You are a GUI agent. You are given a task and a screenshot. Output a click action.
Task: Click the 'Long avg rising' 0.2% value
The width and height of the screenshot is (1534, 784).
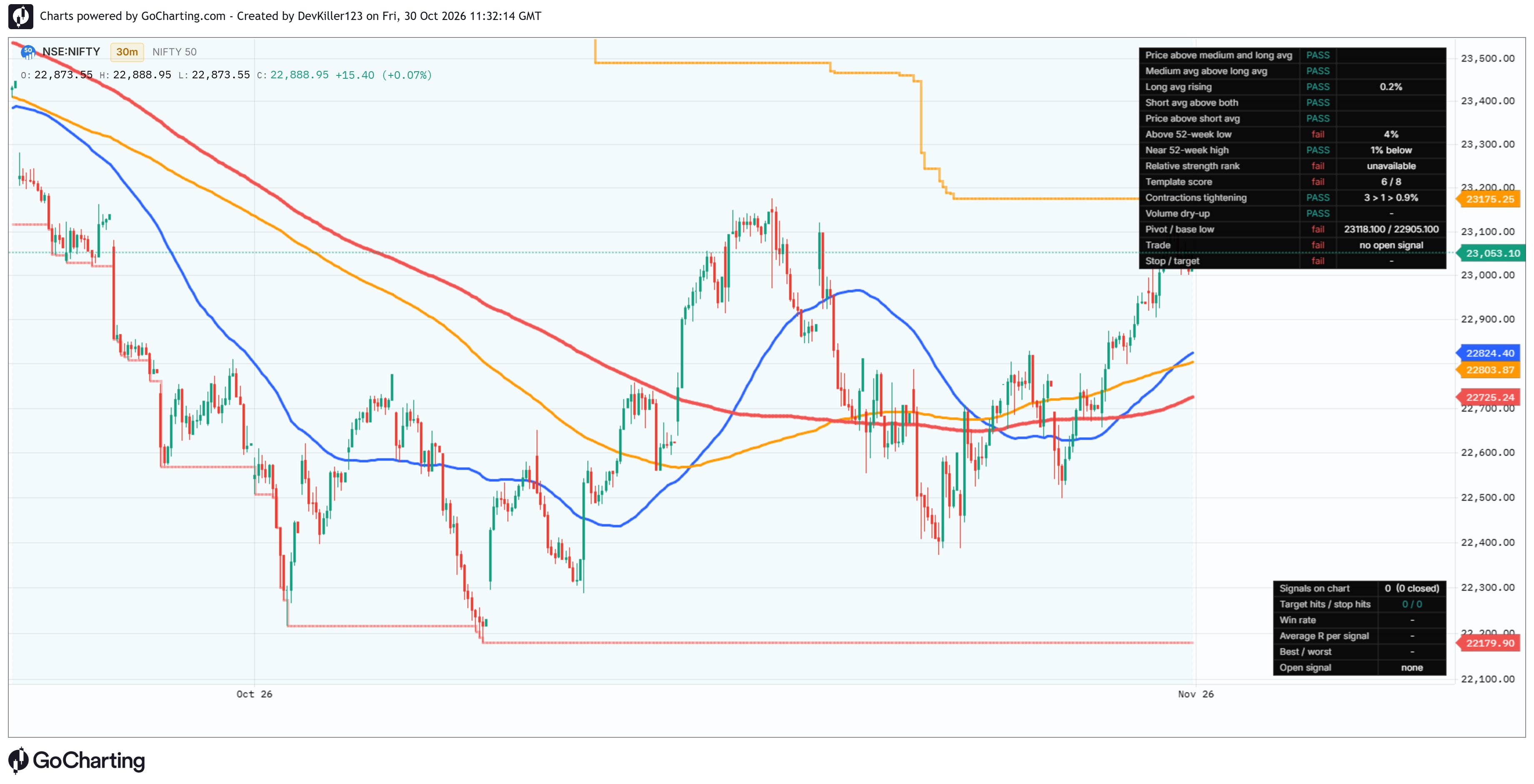(x=1391, y=87)
